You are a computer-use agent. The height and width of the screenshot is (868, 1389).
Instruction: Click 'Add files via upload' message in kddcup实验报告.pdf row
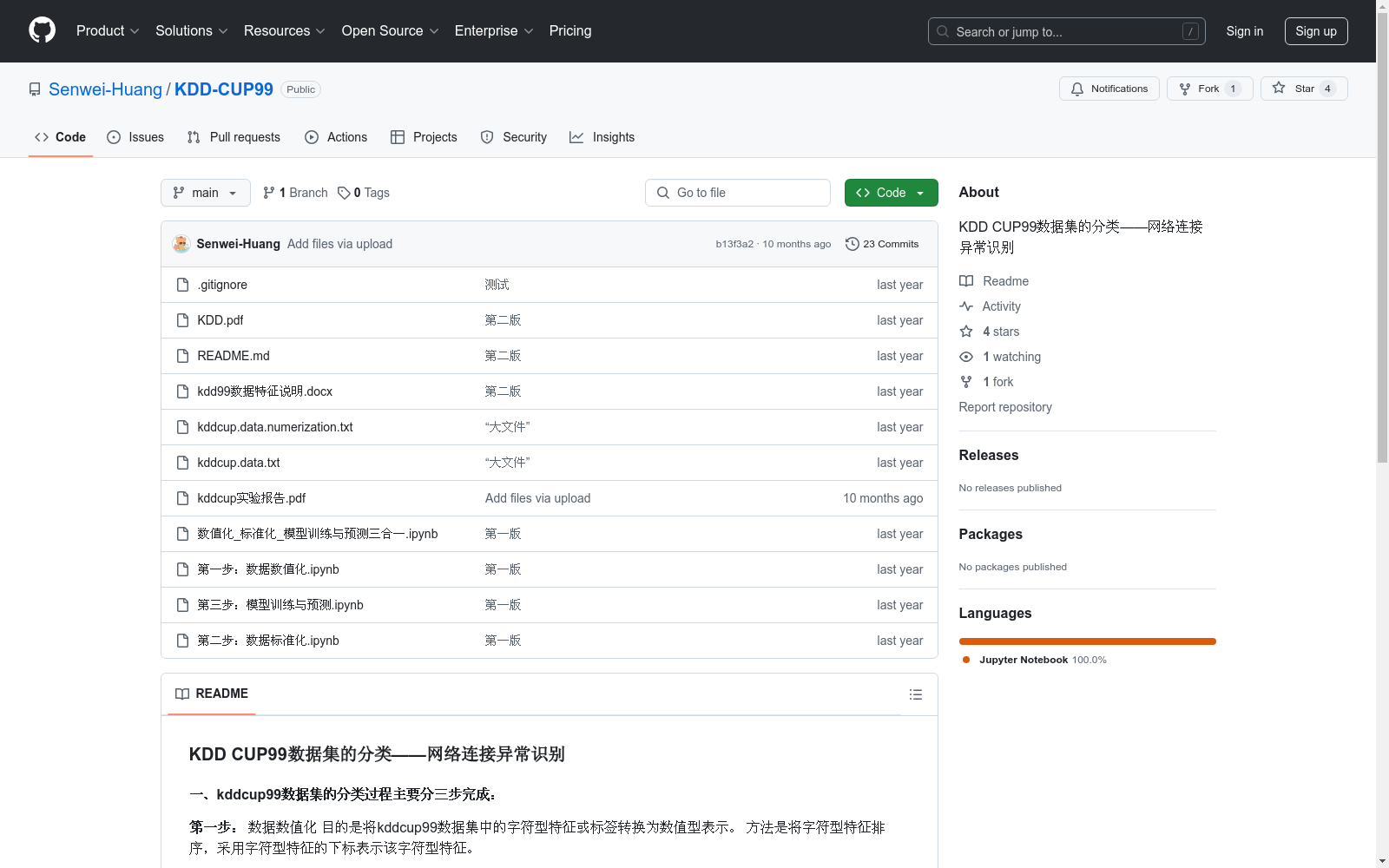coord(537,498)
